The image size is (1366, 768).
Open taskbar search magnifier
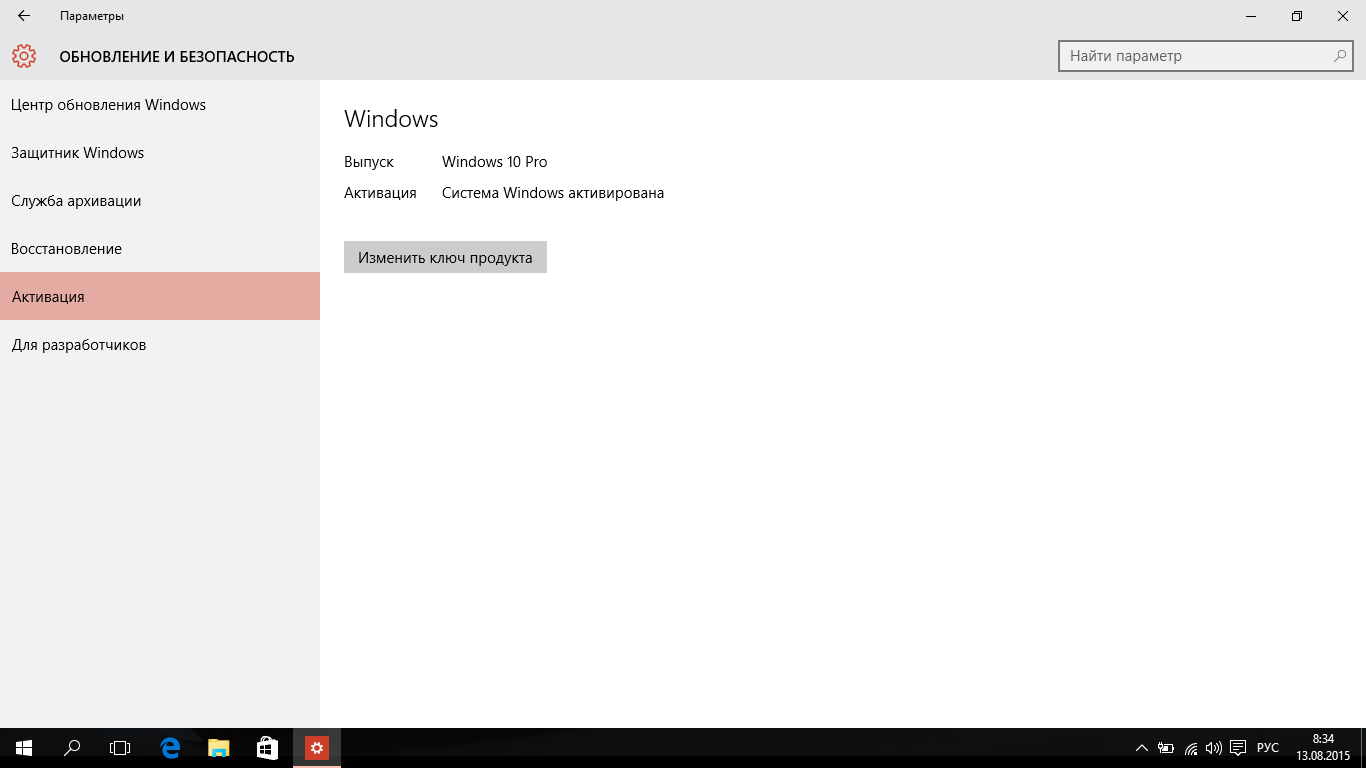pyautogui.click(x=72, y=747)
